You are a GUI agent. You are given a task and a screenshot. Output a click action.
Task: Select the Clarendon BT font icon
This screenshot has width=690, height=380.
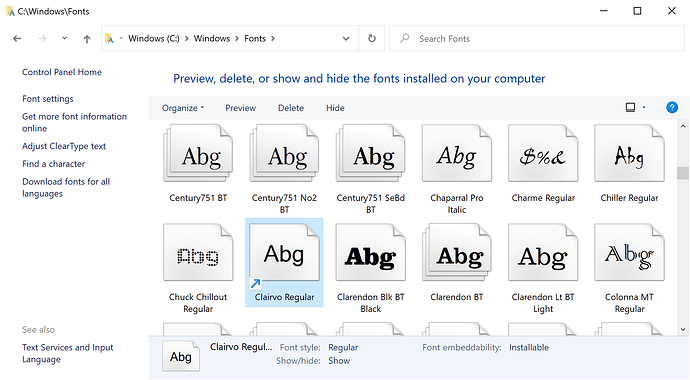457,252
